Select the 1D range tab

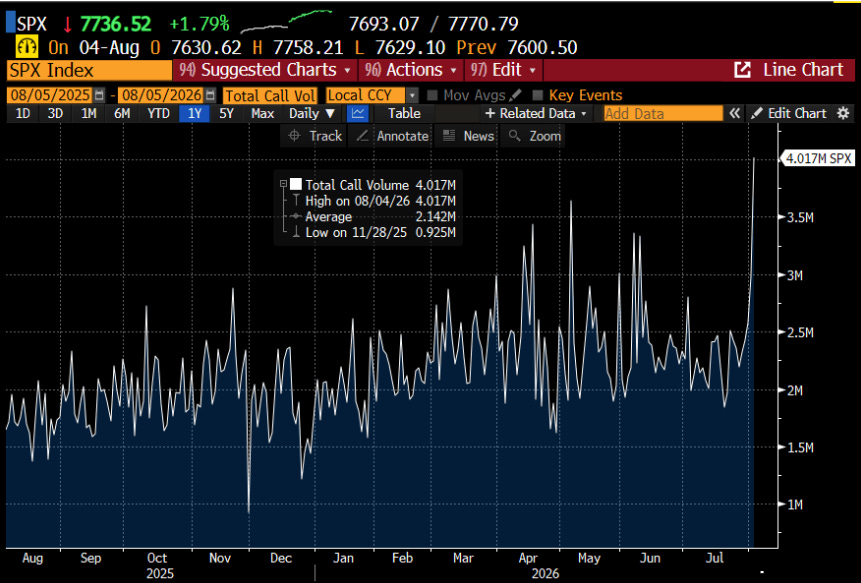[x=23, y=113]
